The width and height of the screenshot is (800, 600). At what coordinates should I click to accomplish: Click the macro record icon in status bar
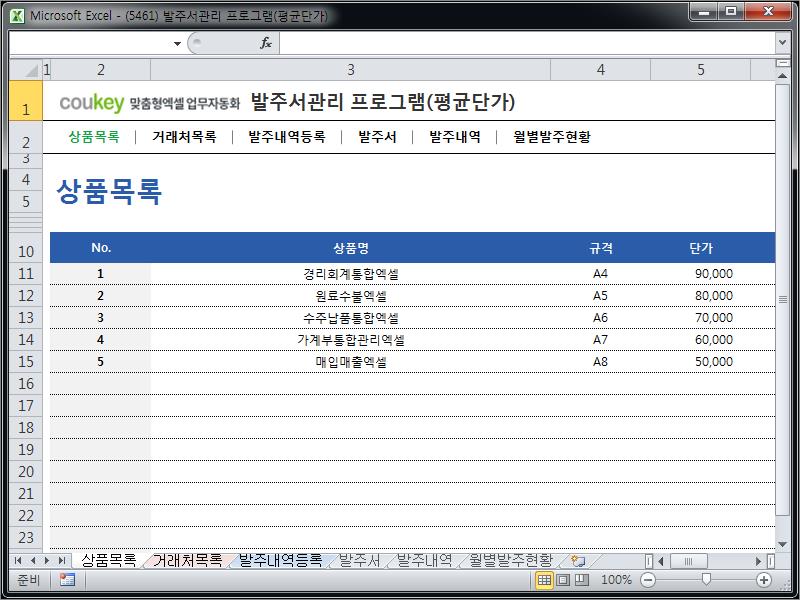67,580
